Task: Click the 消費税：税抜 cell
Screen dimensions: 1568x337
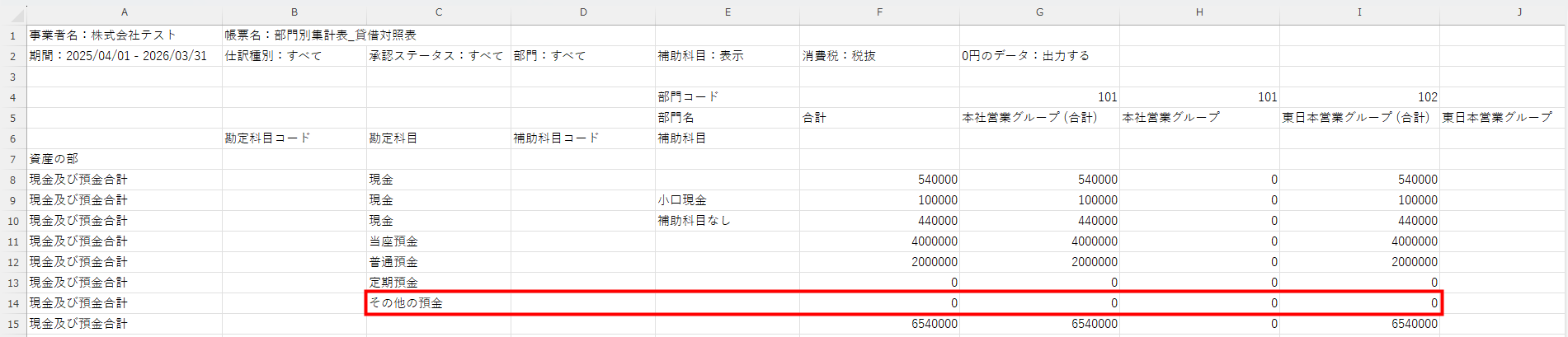Action: pos(839,56)
